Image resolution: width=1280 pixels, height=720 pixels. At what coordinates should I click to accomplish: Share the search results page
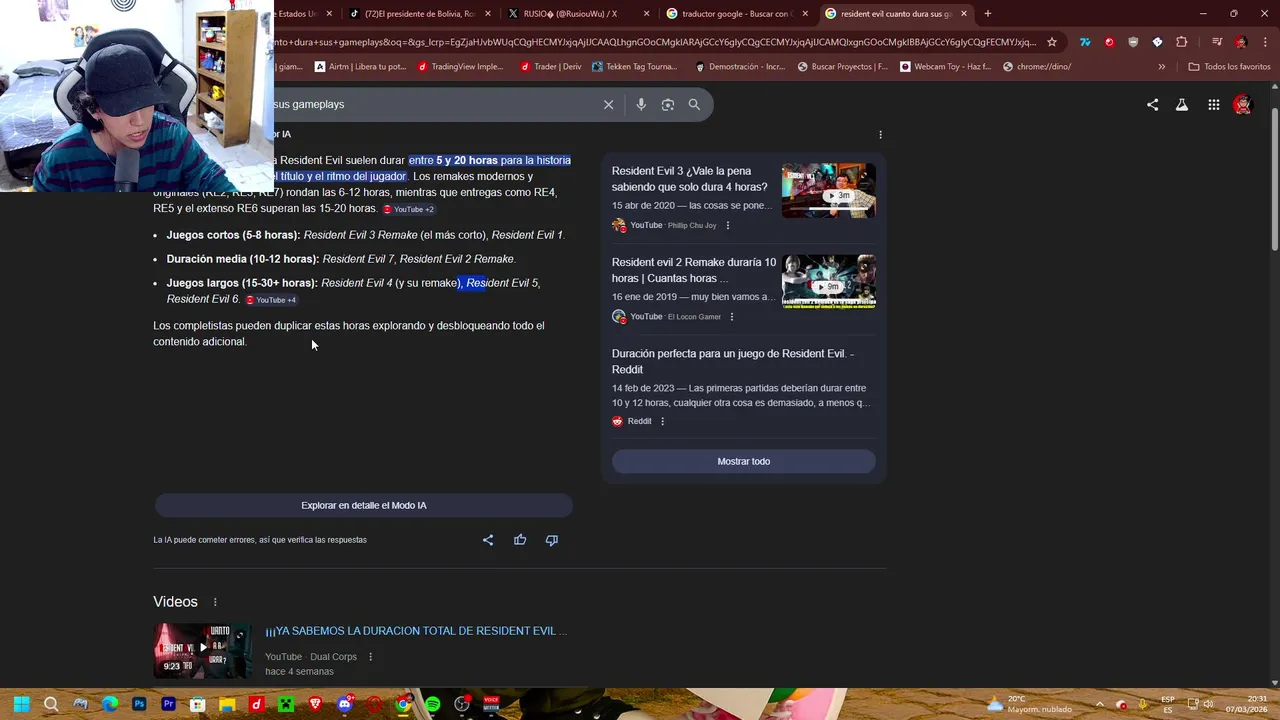[x=1152, y=104]
